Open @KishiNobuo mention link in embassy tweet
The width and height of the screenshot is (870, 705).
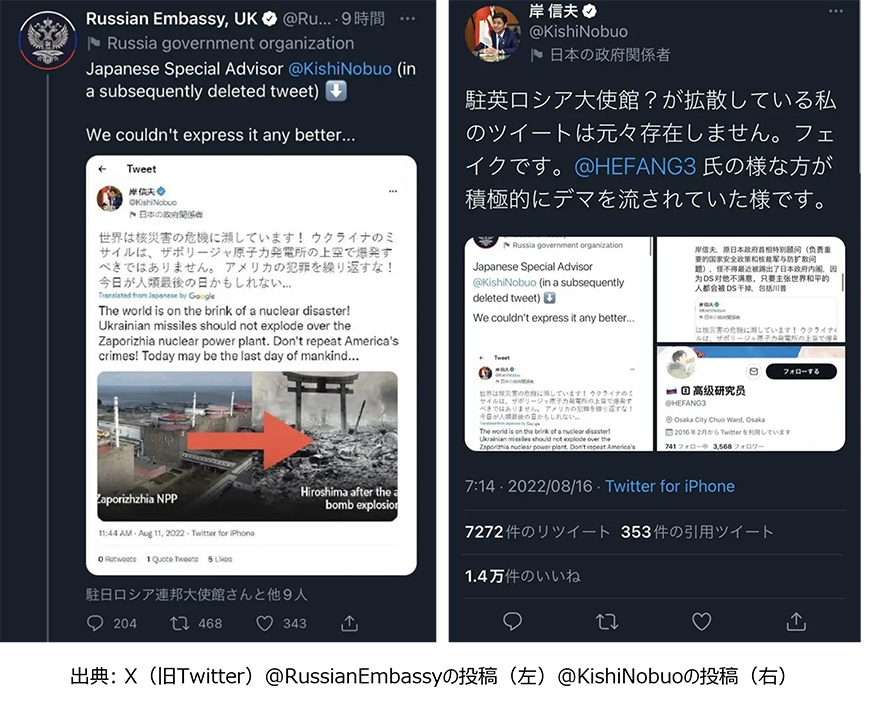tap(340, 69)
